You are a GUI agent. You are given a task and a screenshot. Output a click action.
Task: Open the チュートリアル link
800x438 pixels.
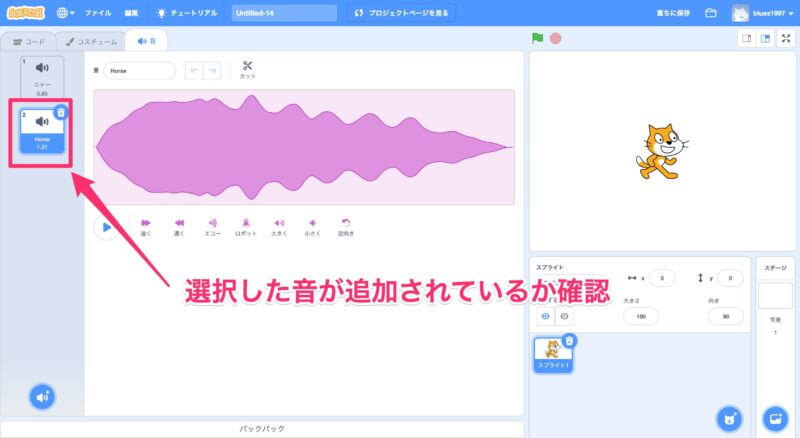pos(190,13)
